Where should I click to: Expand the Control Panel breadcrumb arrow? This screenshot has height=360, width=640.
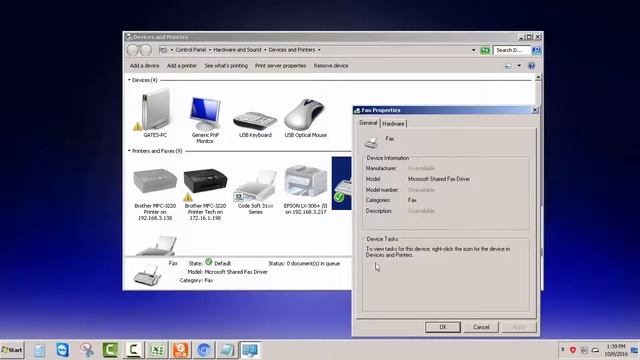pyautogui.click(x=210, y=50)
